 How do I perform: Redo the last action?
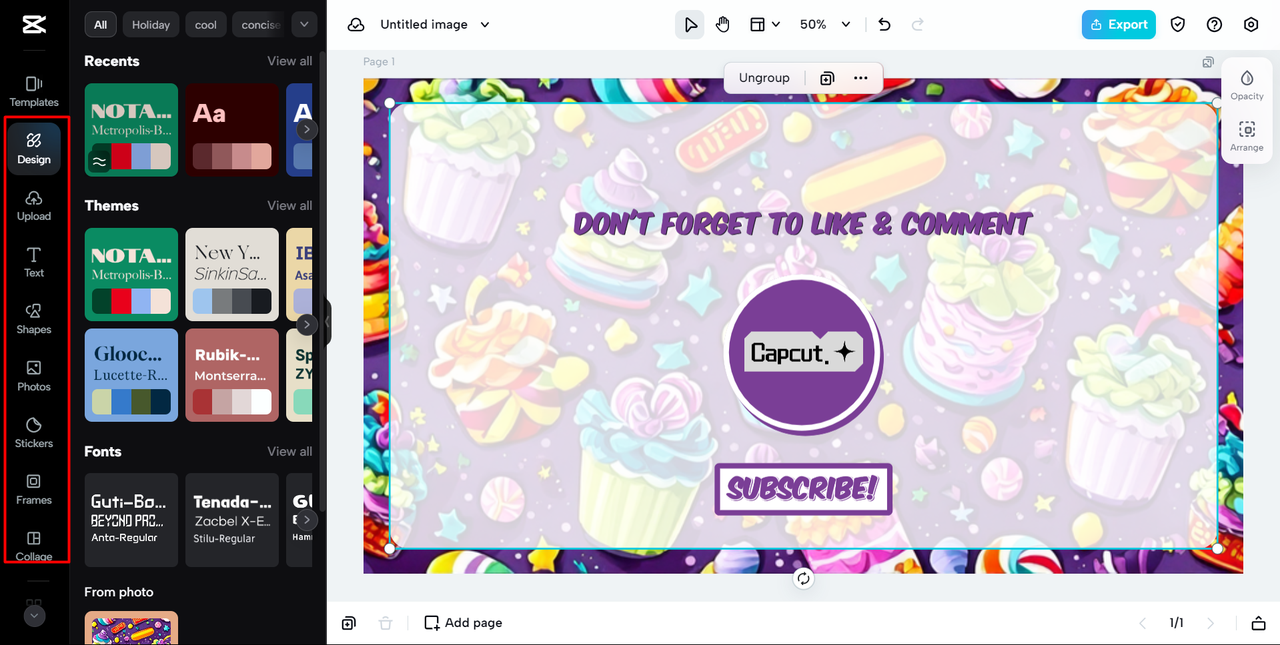coord(917,25)
